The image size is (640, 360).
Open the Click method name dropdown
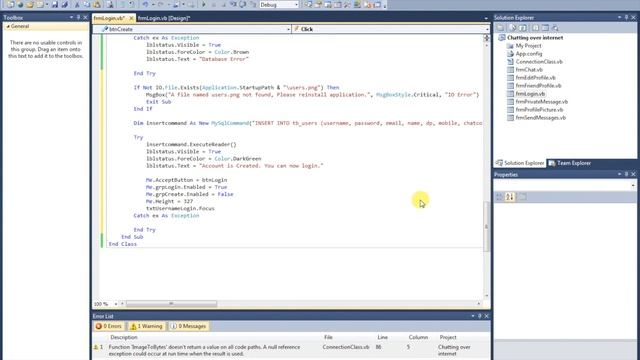[487, 29]
